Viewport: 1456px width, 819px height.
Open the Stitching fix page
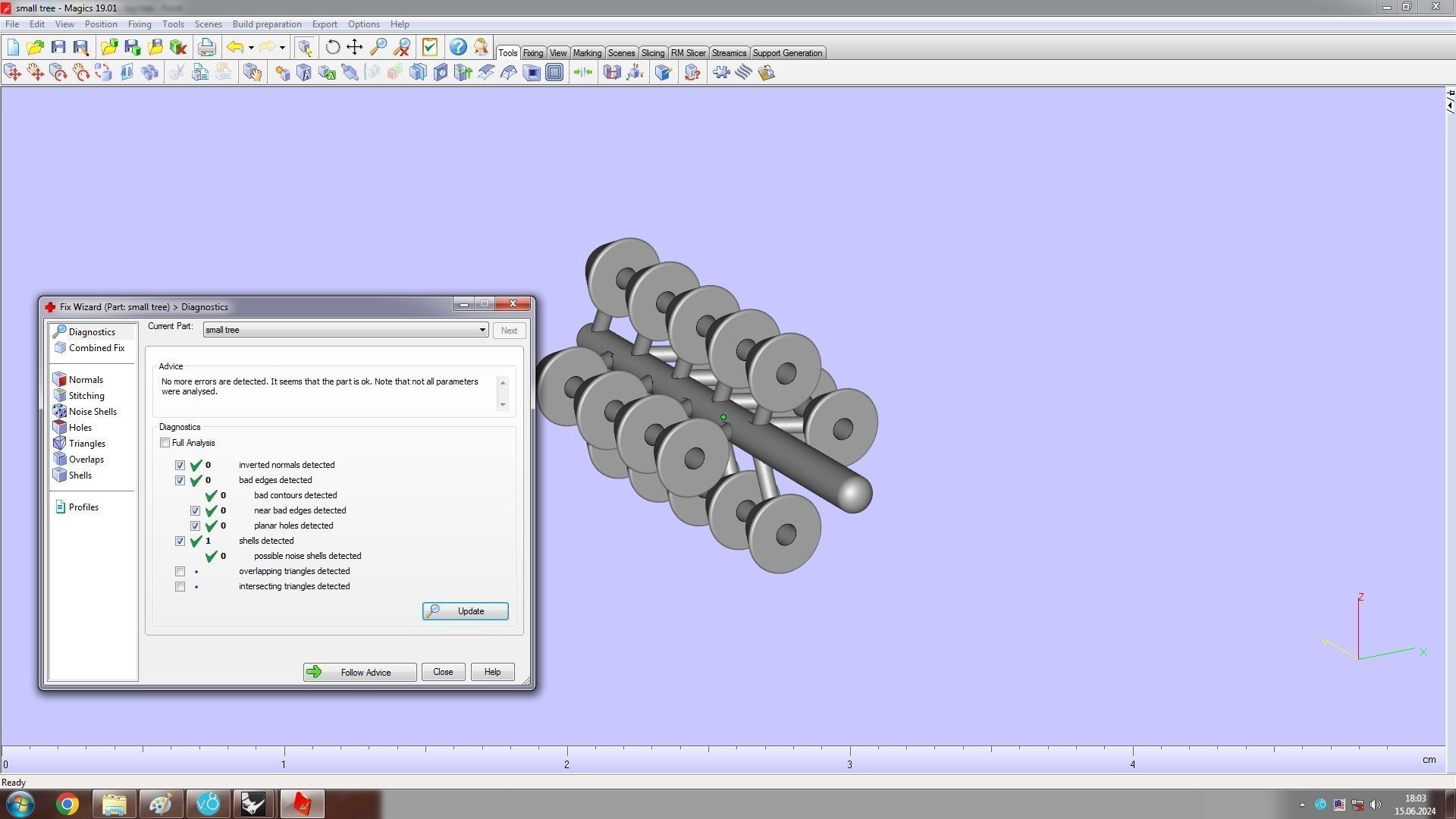tap(86, 396)
